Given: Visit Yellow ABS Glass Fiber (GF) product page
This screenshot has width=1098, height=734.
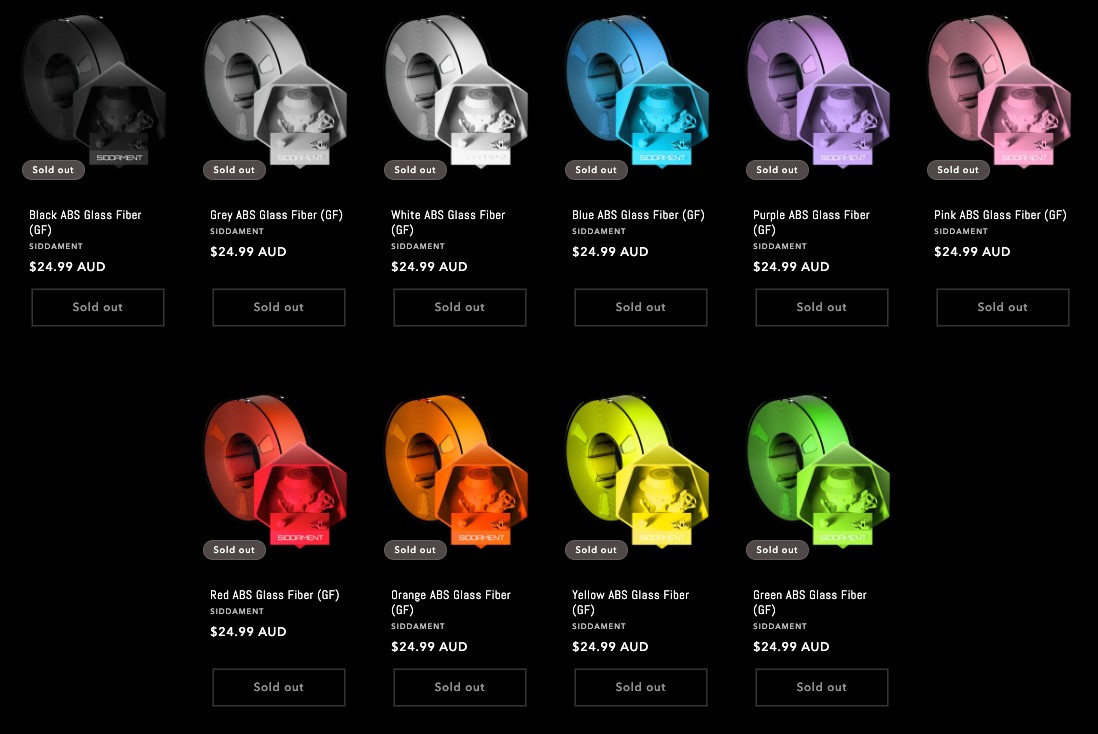Looking at the screenshot, I should 630,602.
